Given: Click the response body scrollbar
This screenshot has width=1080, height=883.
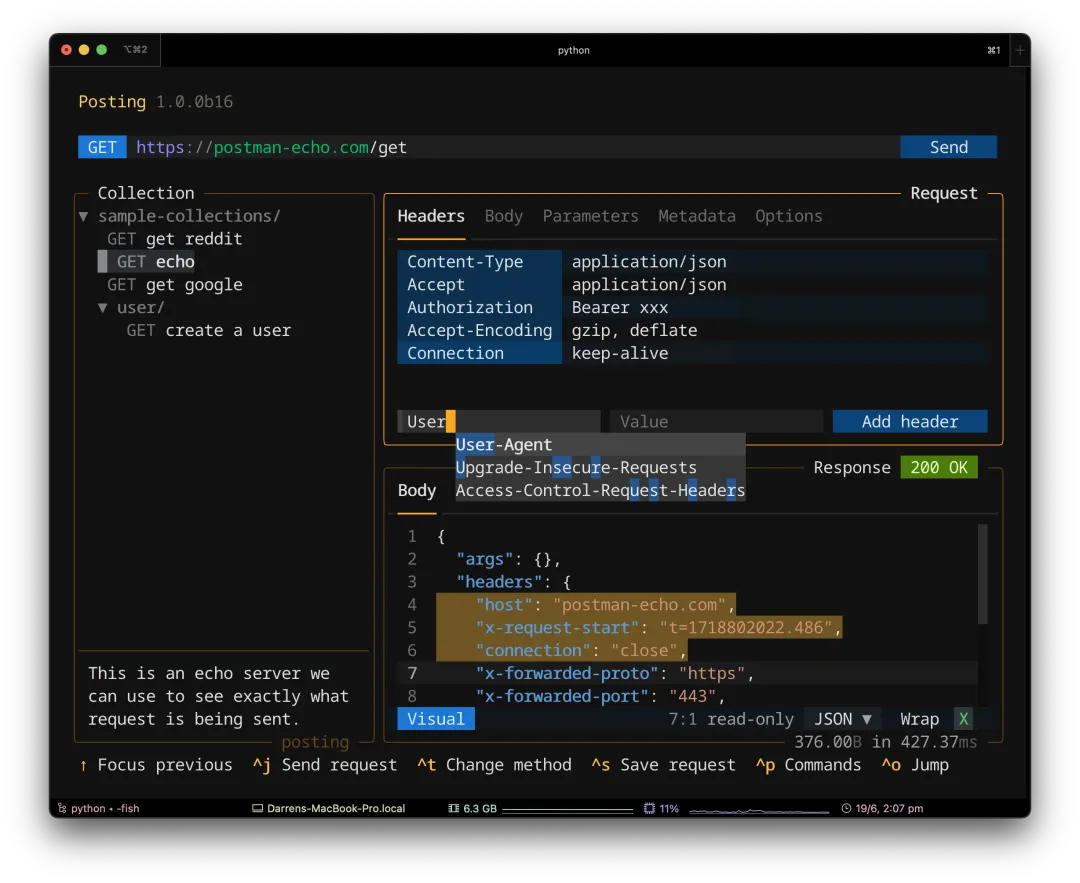Looking at the screenshot, I should point(982,575).
